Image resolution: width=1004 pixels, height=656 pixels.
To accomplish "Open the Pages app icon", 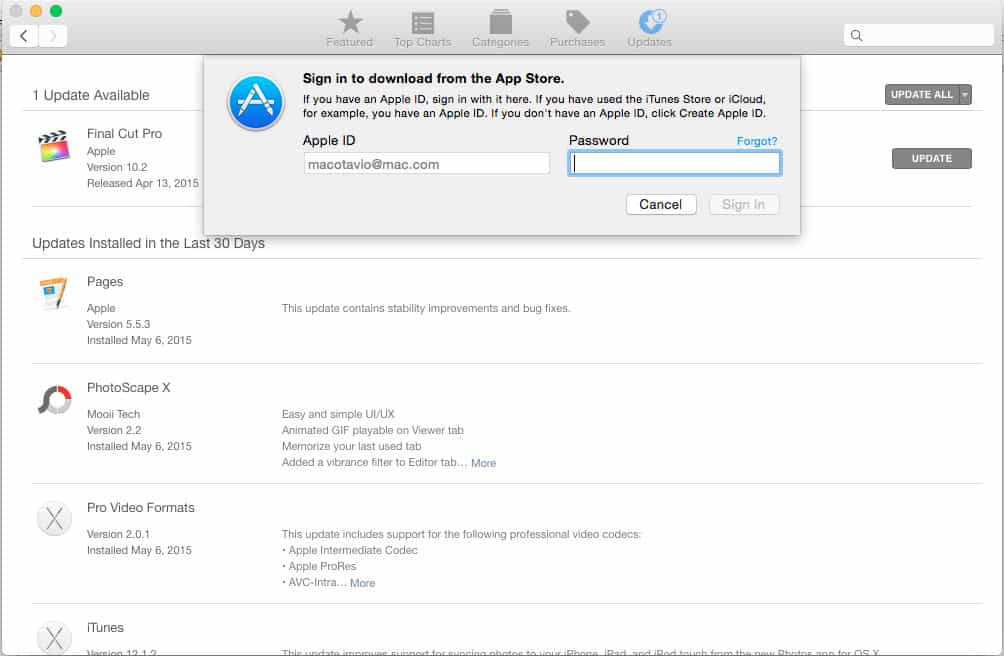I will 54,293.
